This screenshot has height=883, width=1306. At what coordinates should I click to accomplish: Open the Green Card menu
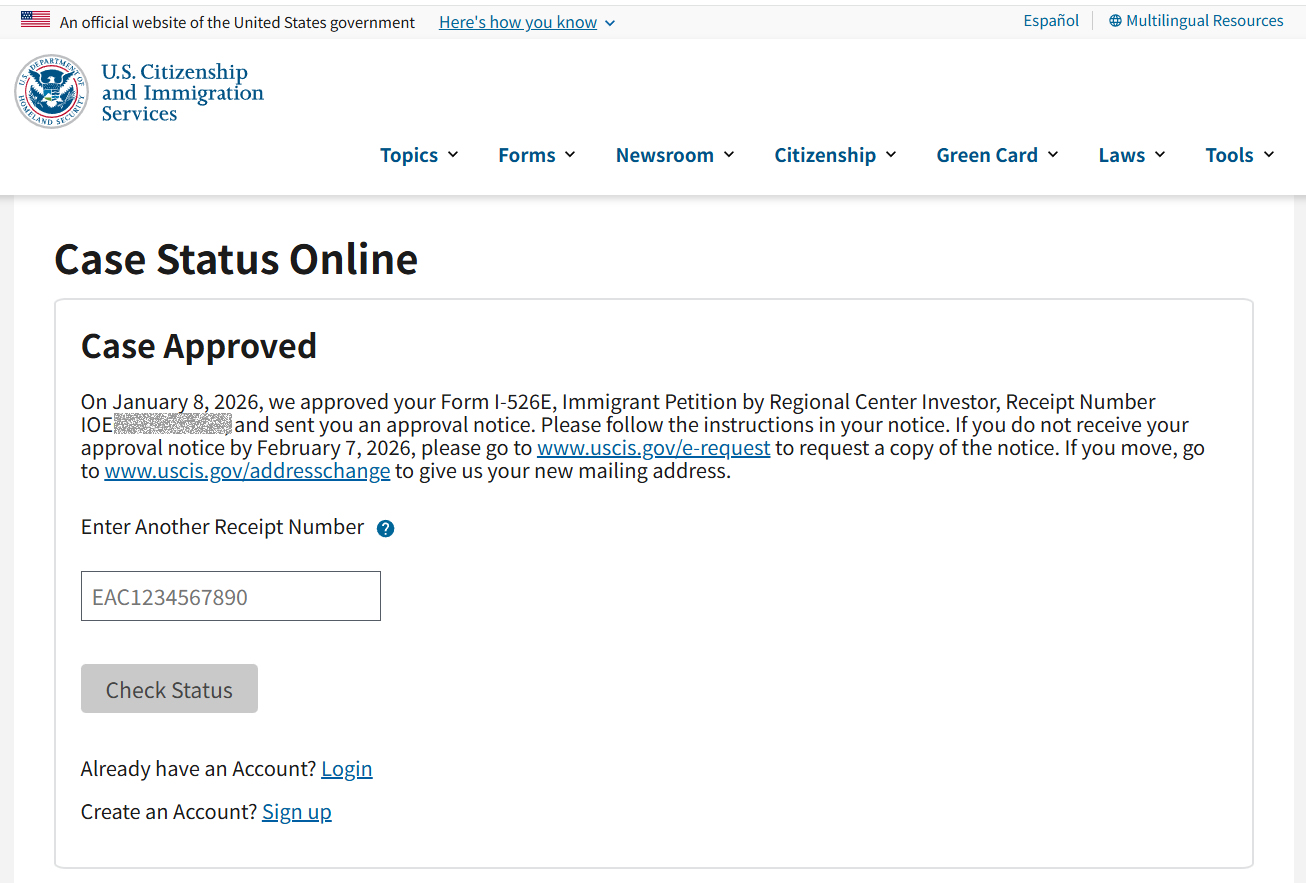coord(997,155)
